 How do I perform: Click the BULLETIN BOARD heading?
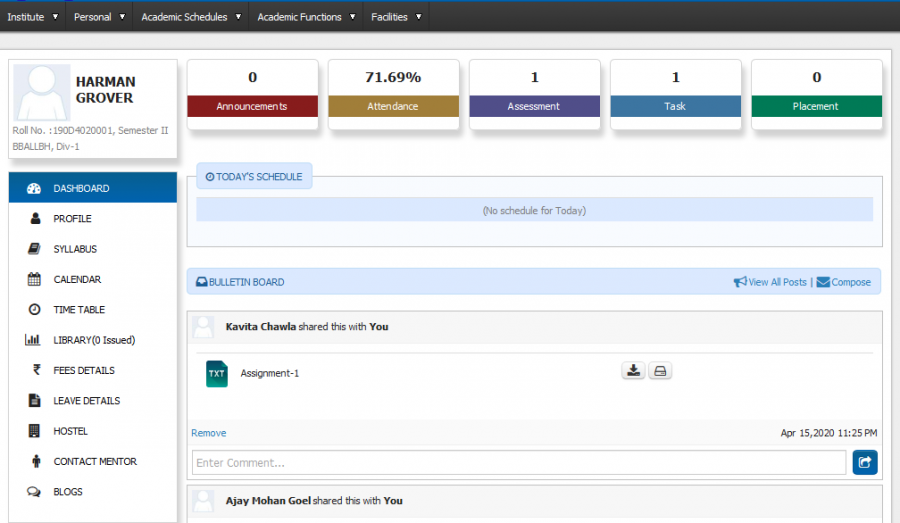tap(246, 282)
